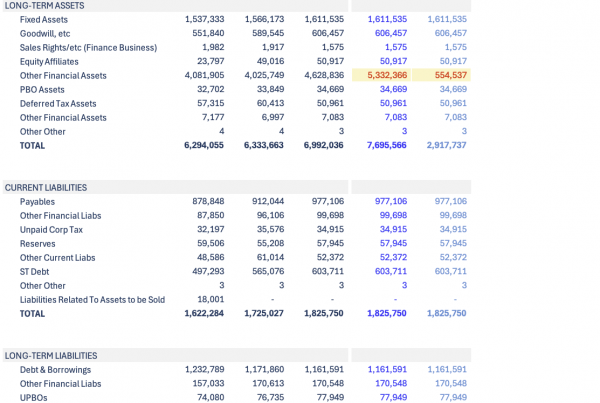Viewport: 600px width, 403px height.
Task: Click the Debt & Borrowings row label
Action: click(x=57, y=369)
